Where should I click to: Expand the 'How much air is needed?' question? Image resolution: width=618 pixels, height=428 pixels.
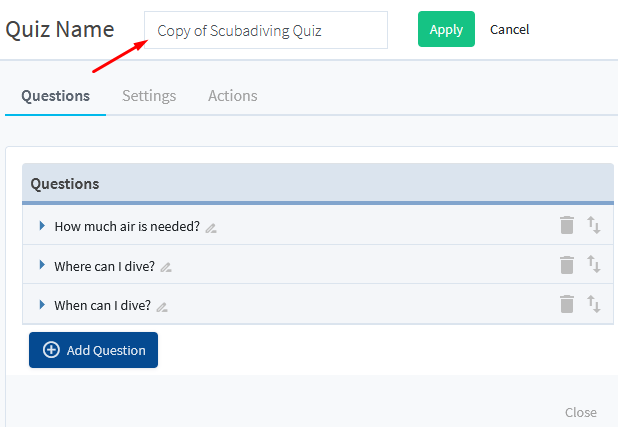point(42,225)
